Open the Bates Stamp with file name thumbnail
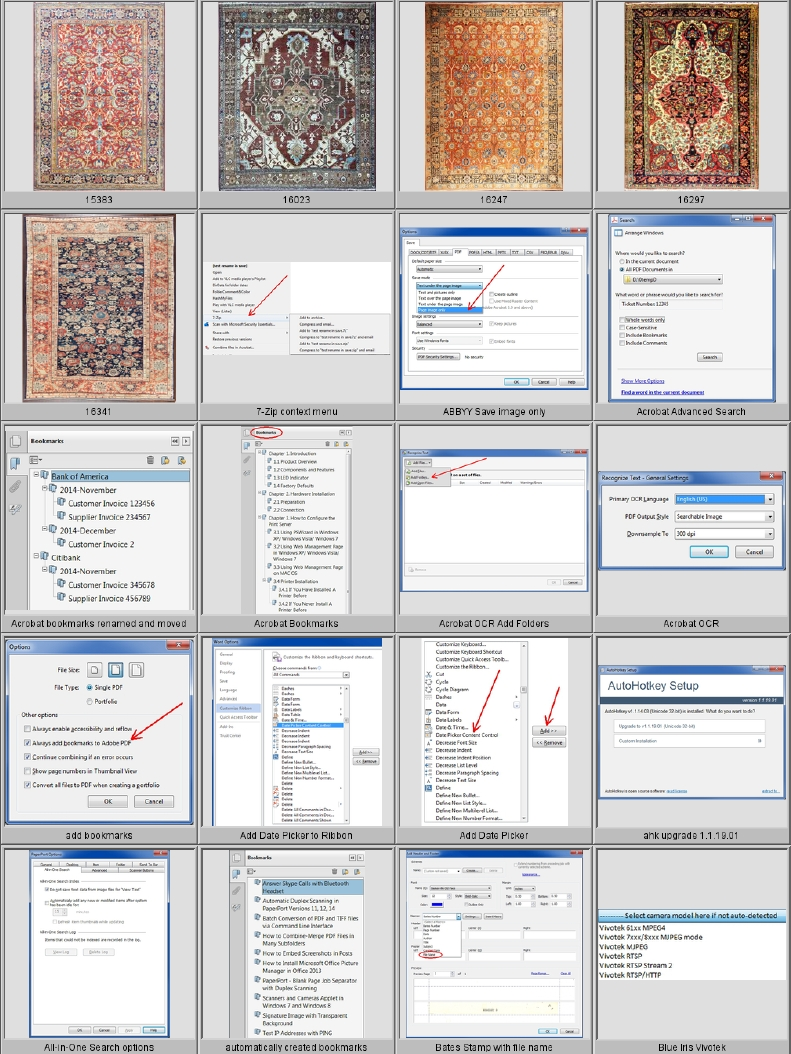The image size is (791, 1054). [x=493, y=944]
